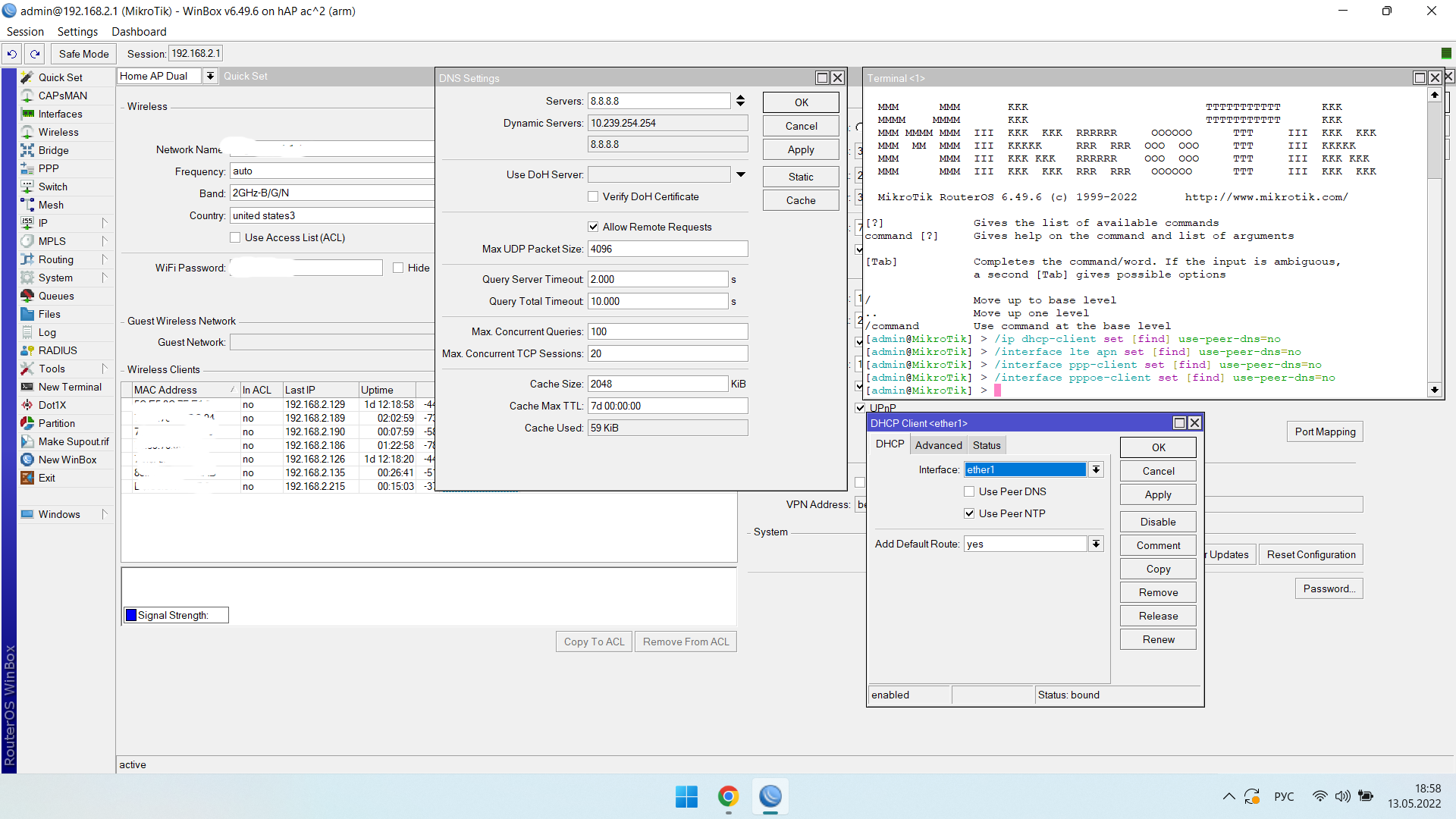Click the Redo arrow in toolbar

(x=35, y=54)
